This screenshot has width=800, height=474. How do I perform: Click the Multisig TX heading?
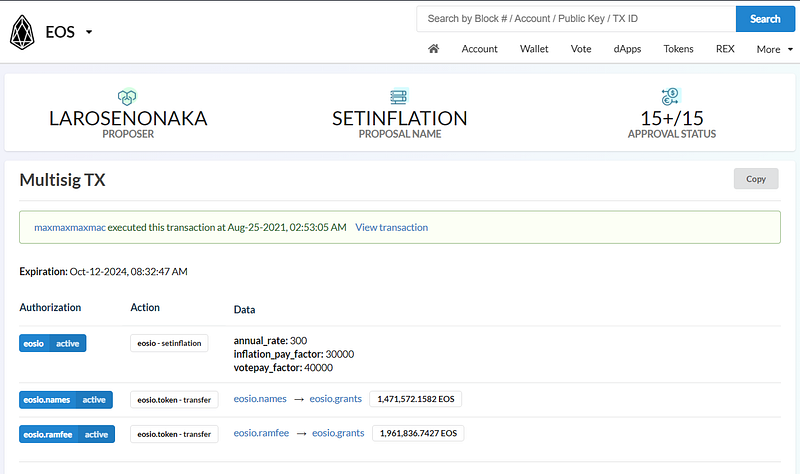pyautogui.click(x=62, y=180)
